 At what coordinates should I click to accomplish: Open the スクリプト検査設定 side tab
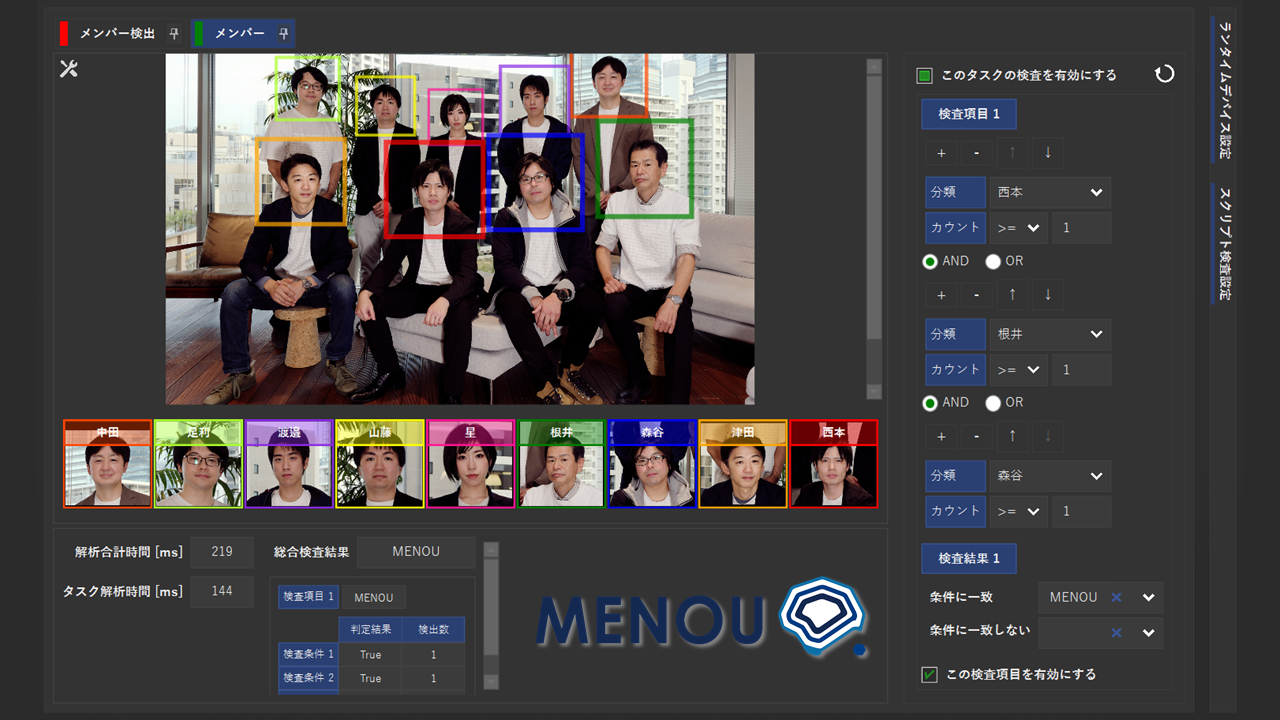click(x=1224, y=244)
